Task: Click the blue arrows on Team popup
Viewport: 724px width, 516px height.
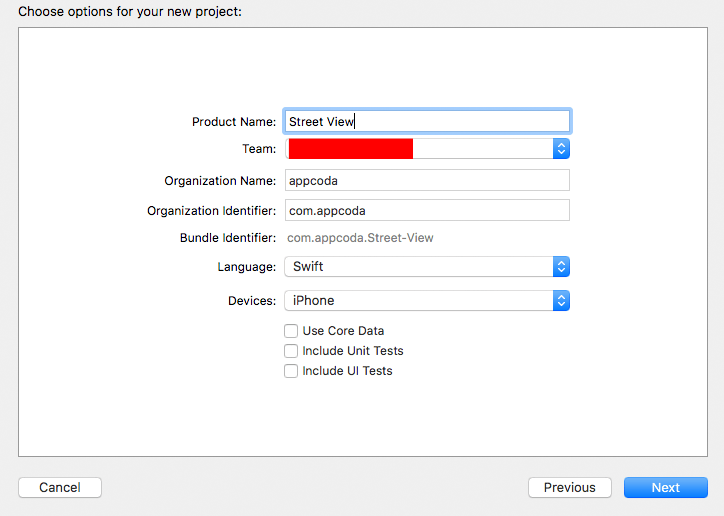Action: coord(561,149)
